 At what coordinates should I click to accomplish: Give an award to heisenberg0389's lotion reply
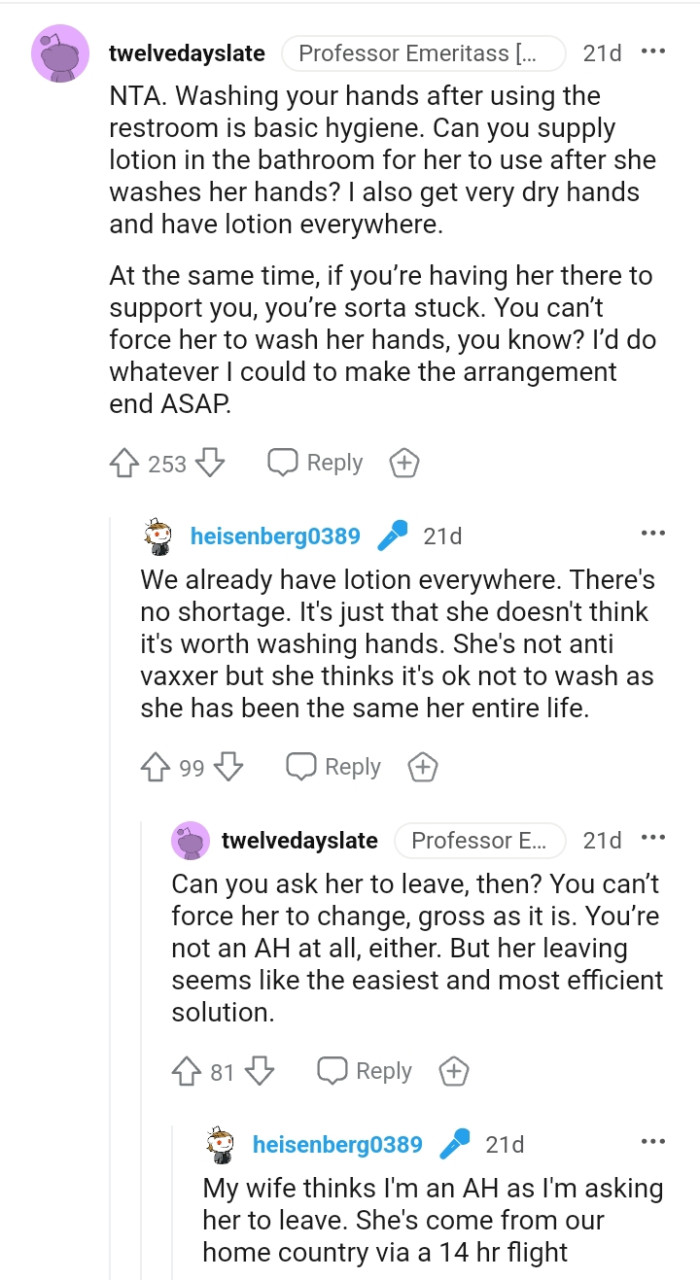point(422,767)
